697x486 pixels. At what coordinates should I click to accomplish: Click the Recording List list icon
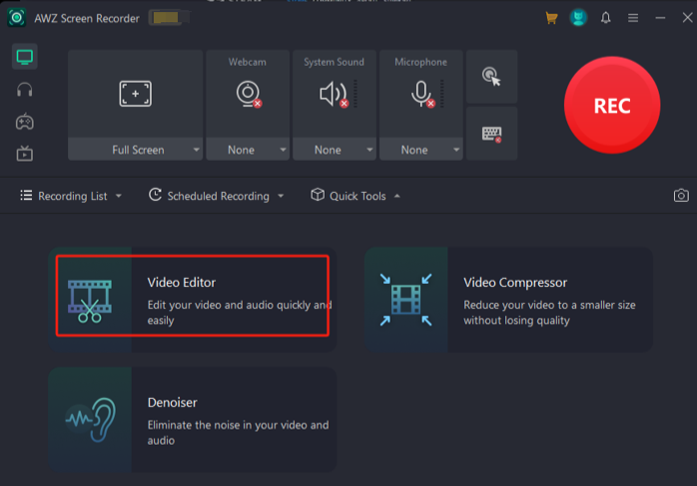tap(26, 195)
